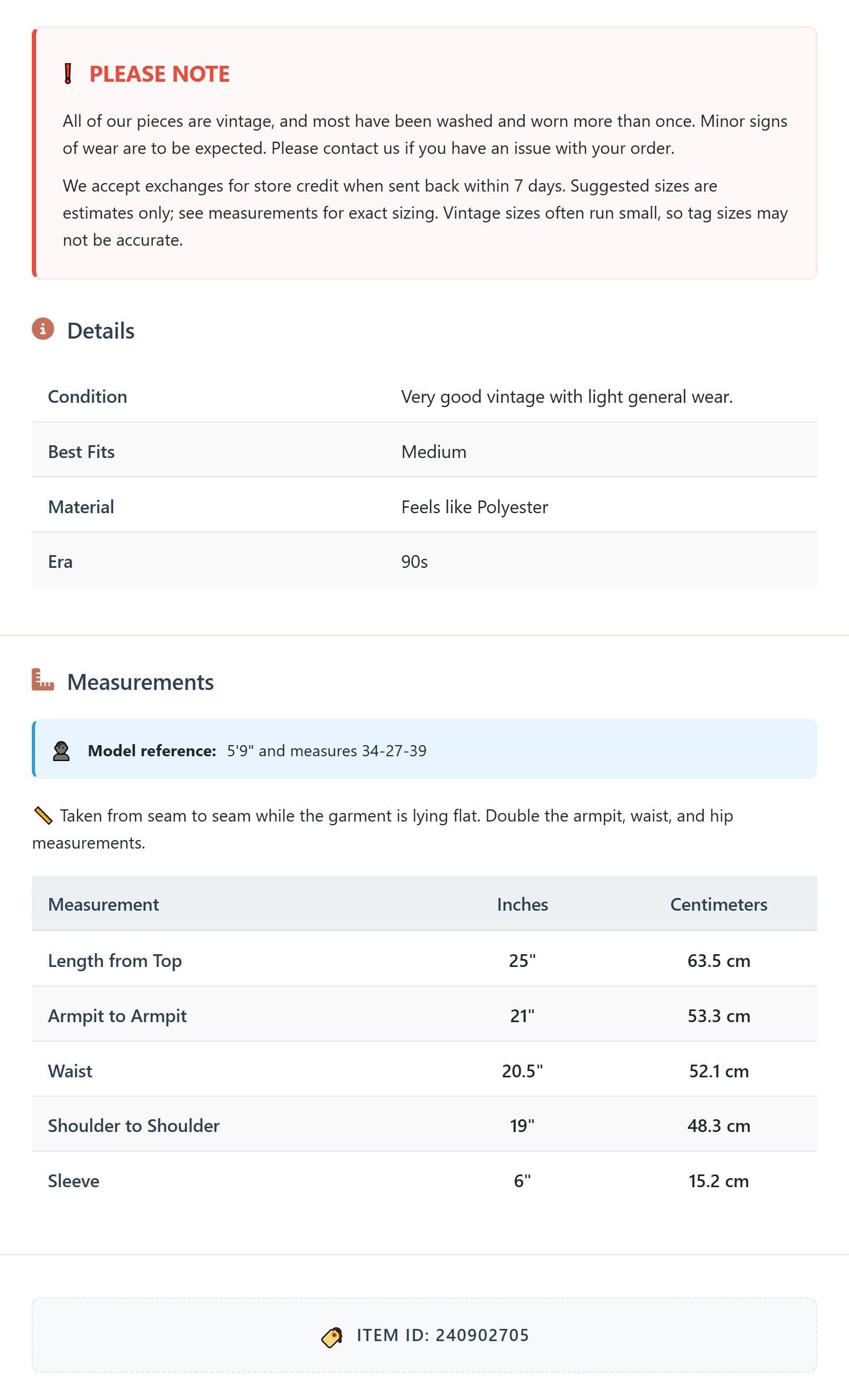Click the Best Fits Medium value
Screen dimensions: 849x1400
434,452
